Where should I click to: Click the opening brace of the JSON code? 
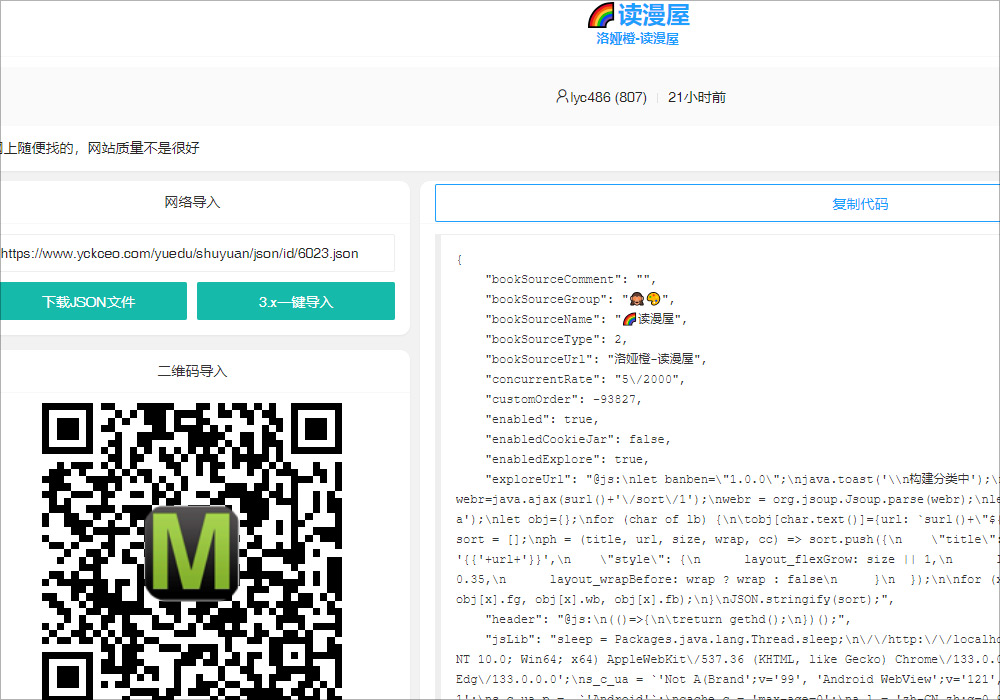(459, 259)
